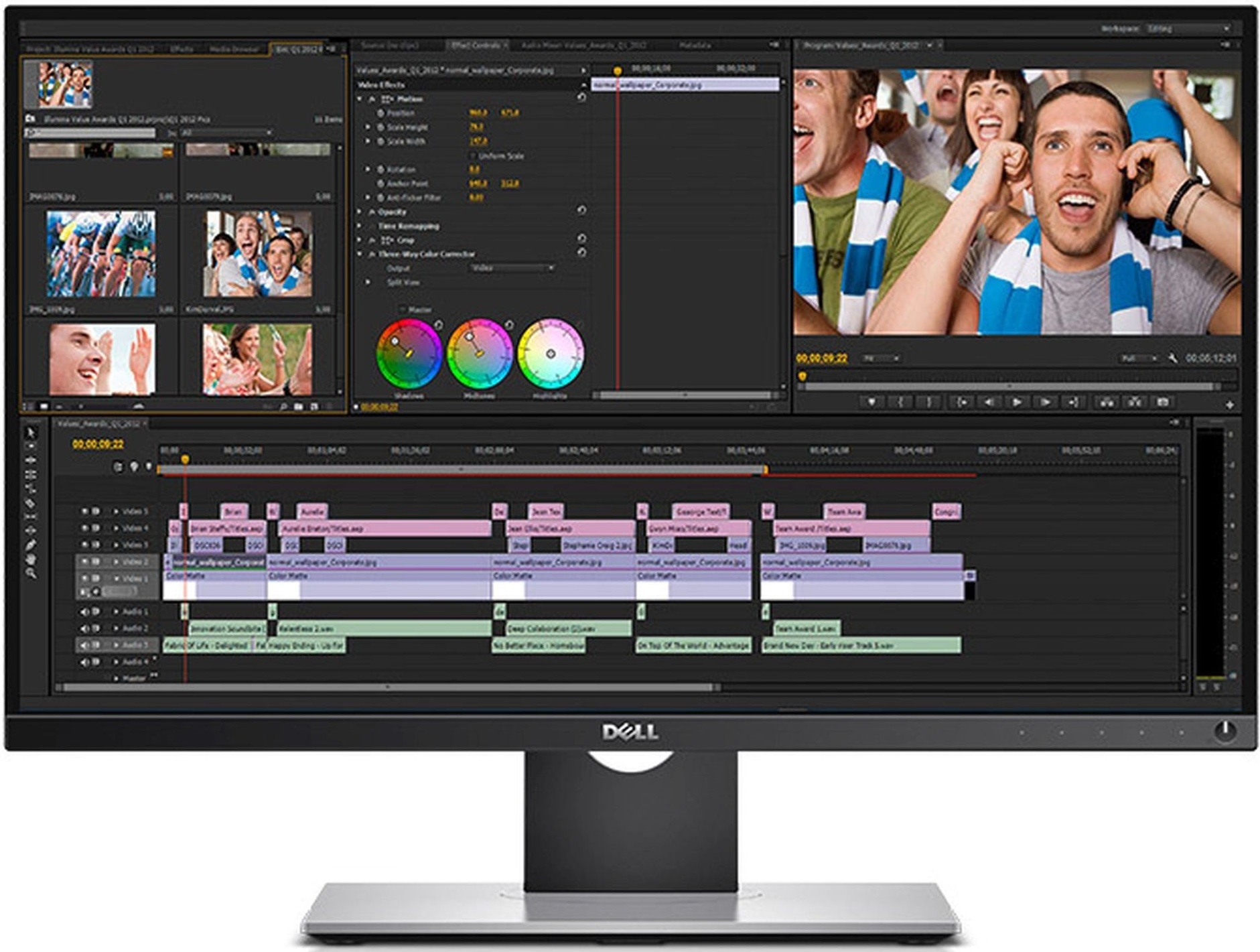Switch to the Metadata tab
This screenshot has height=952, width=1260.
695,46
